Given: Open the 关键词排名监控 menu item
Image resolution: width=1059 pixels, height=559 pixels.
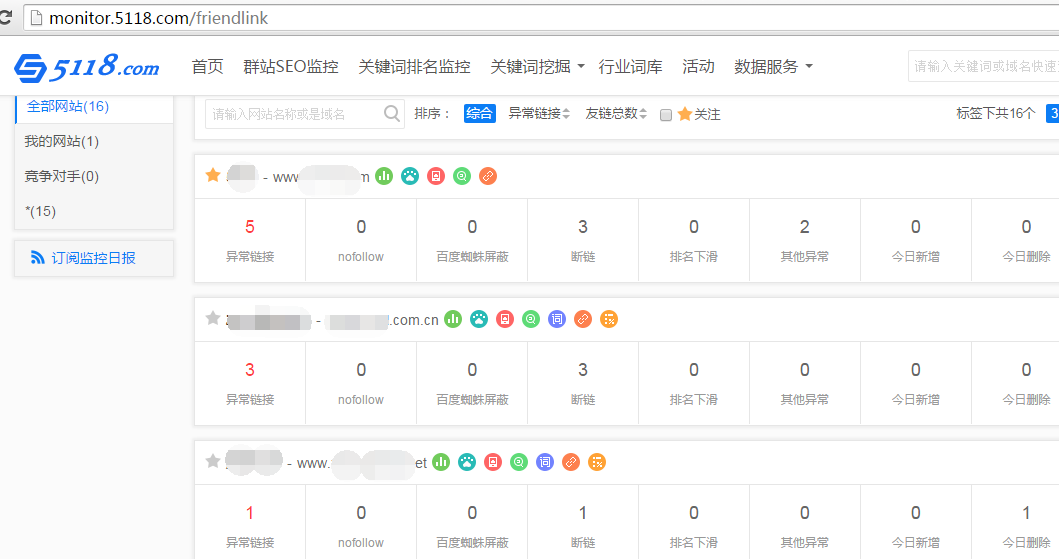Looking at the screenshot, I should 414,67.
